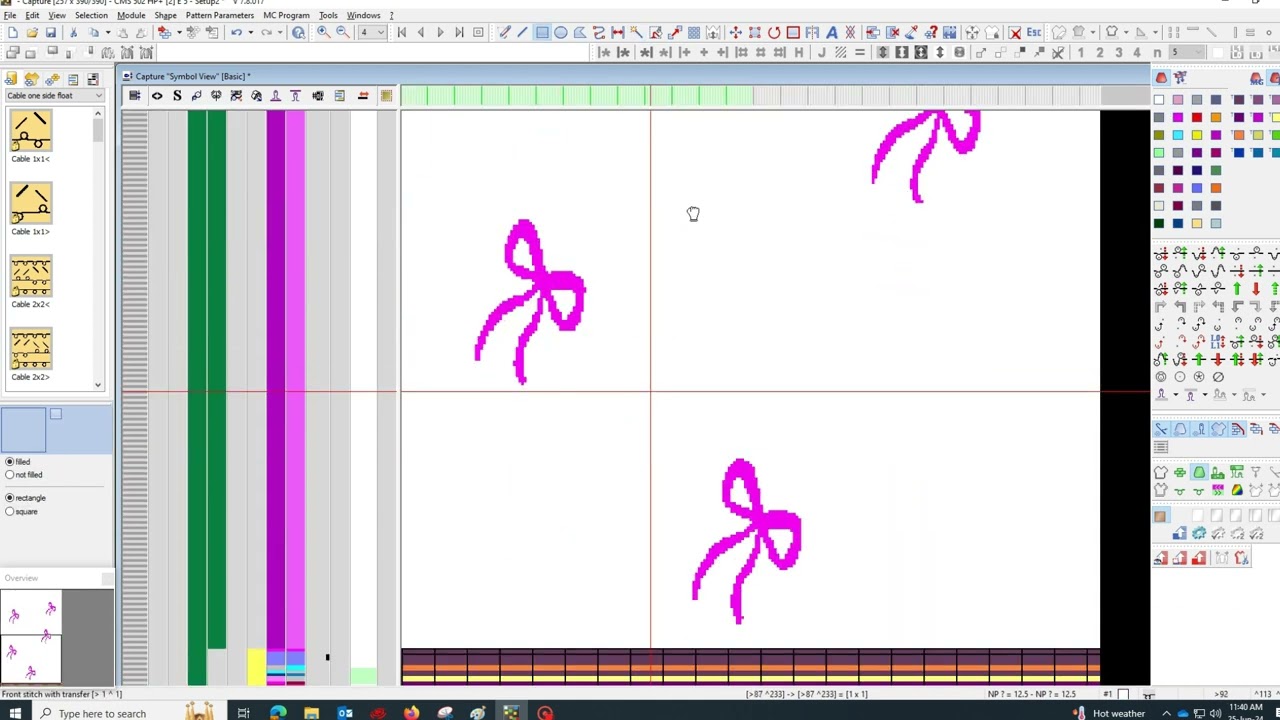Open the undo dropdown arrow
This screenshot has width=1280, height=720.
coord(250,33)
